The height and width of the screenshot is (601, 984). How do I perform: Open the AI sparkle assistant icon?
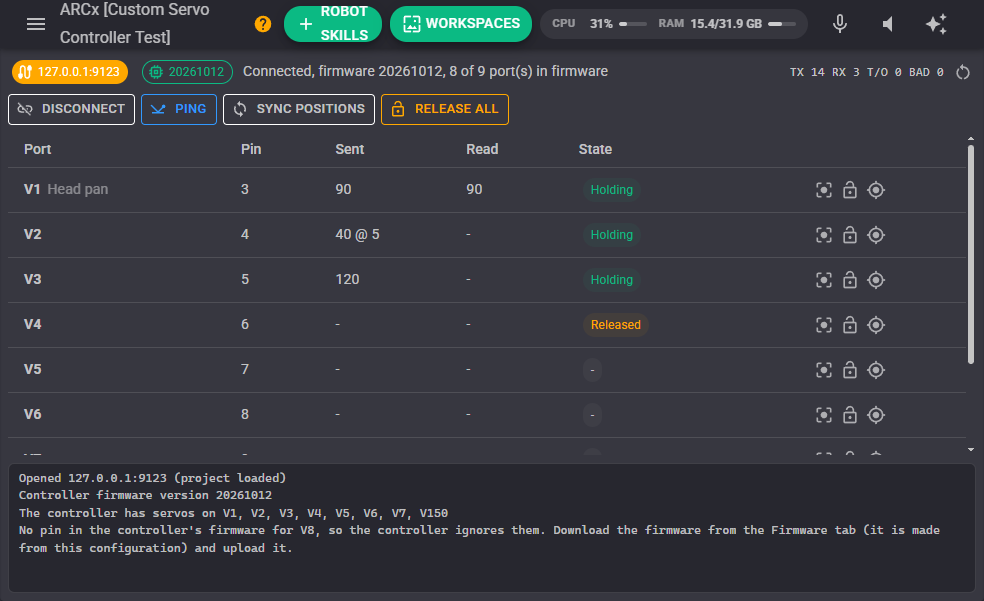936,24
